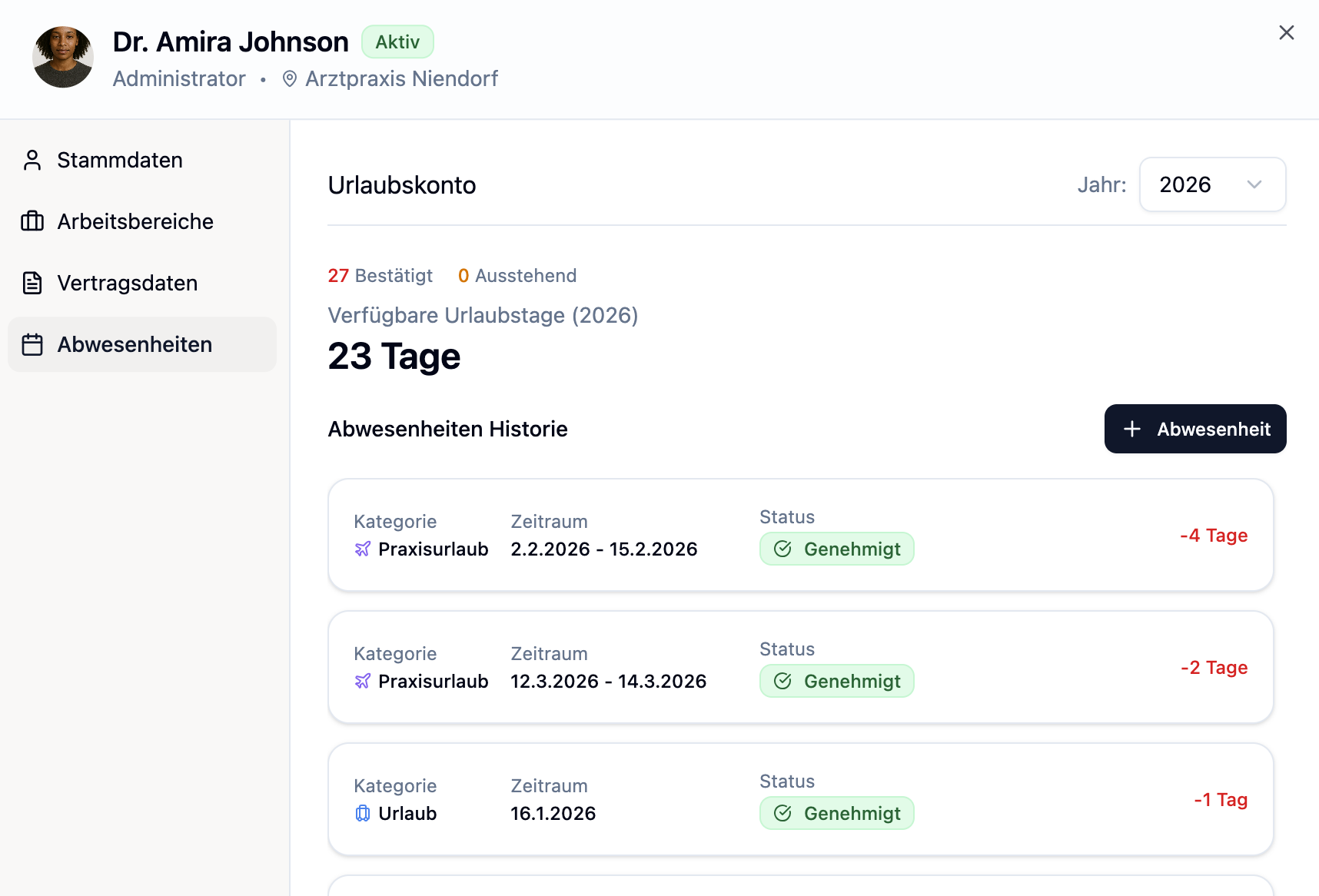Select the Genehmigt badge for 12.3.2026 Praxisurlaub

click(836, 681)
